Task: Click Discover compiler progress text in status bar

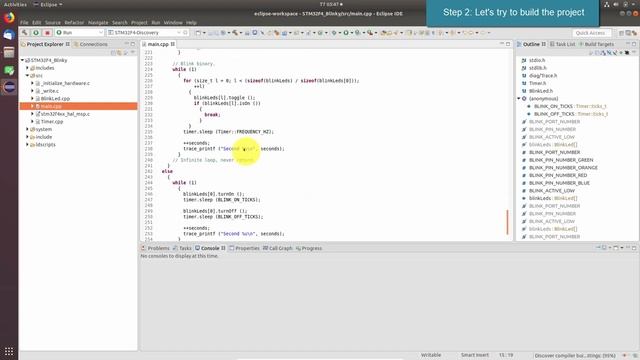Action: click(x=576, y=356)
